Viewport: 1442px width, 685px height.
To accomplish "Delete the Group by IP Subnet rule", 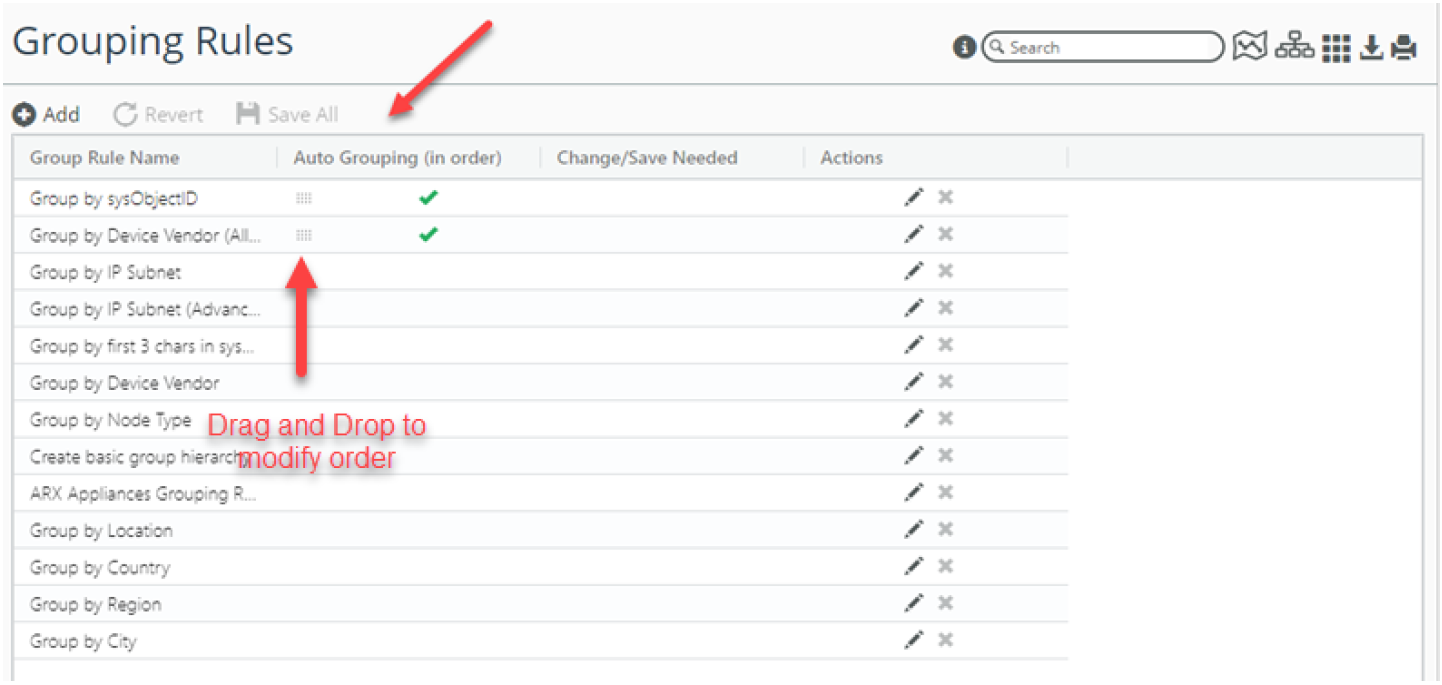I will point(945,272).
